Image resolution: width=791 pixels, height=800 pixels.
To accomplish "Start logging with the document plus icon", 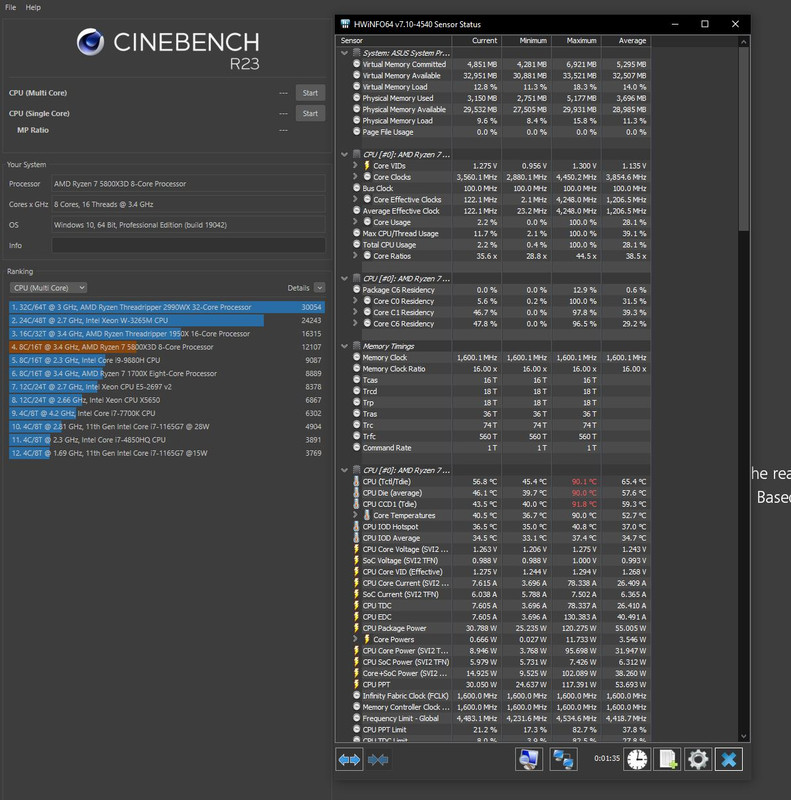I will pyautogui.click(x=668, y=759).
